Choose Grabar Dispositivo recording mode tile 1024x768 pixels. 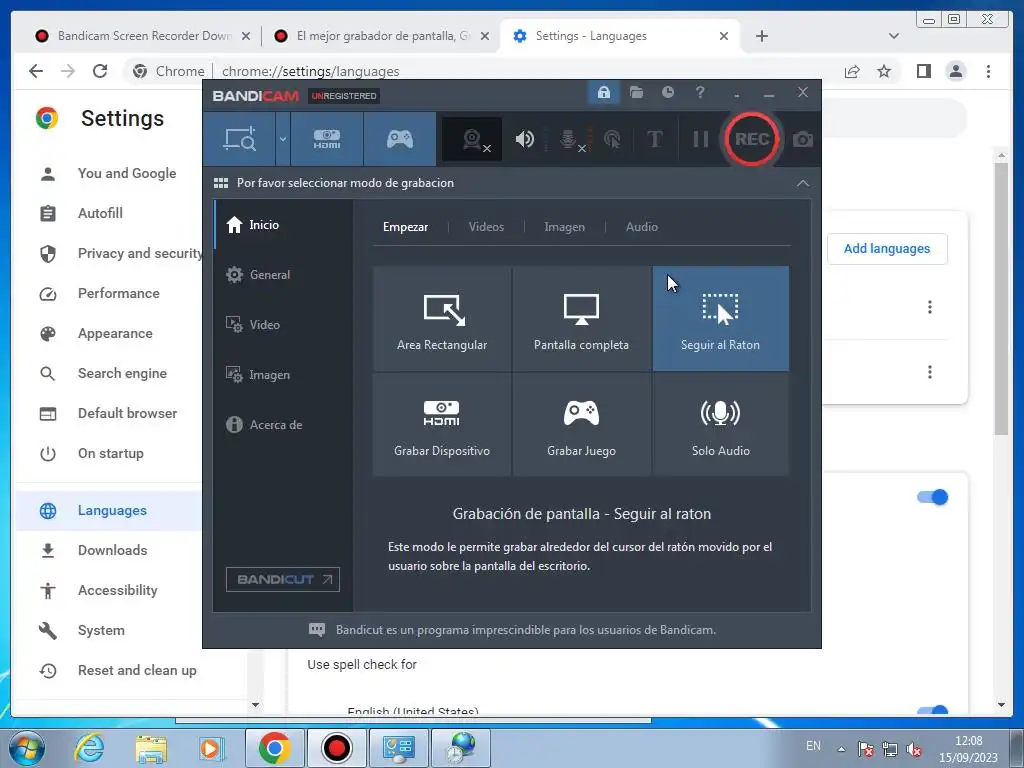tap(442, 424)
